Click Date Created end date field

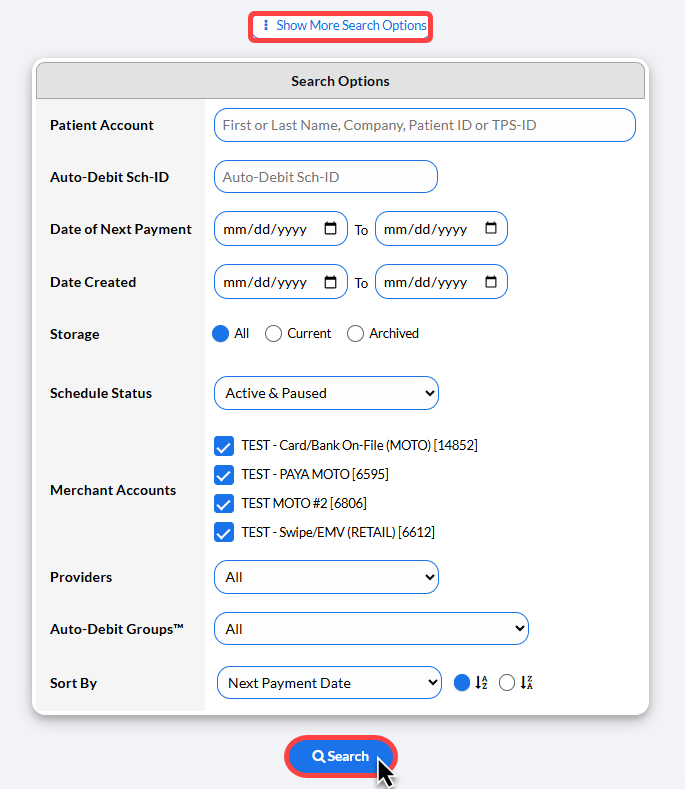441,282
